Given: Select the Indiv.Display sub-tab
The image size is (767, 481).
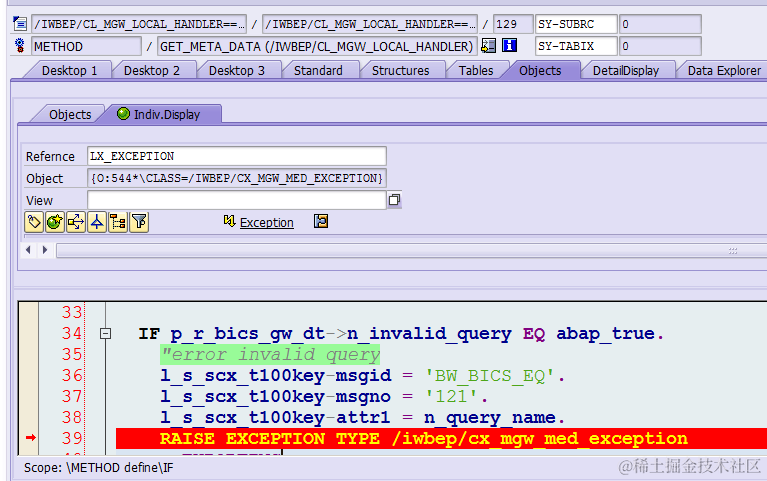Looking at the screenshot, I should [162, 115].
